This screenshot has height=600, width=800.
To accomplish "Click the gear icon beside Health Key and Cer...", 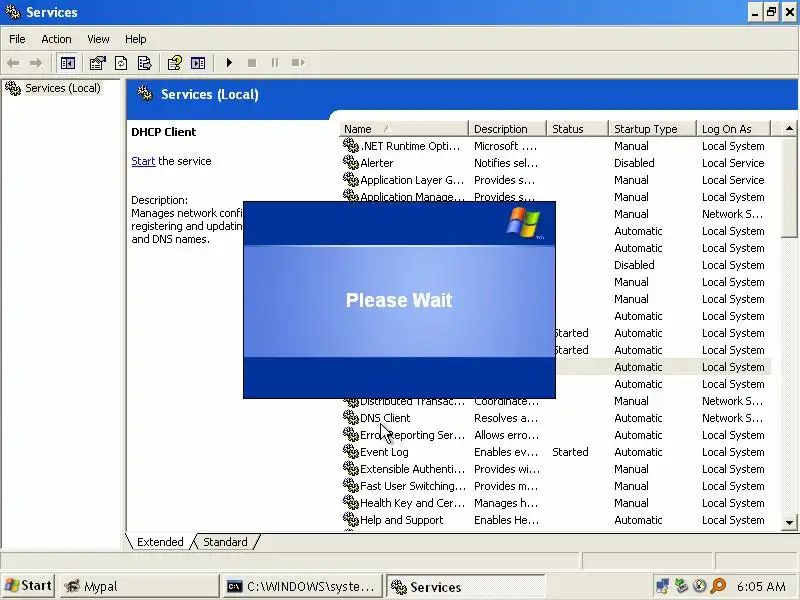I will (351, 503).
